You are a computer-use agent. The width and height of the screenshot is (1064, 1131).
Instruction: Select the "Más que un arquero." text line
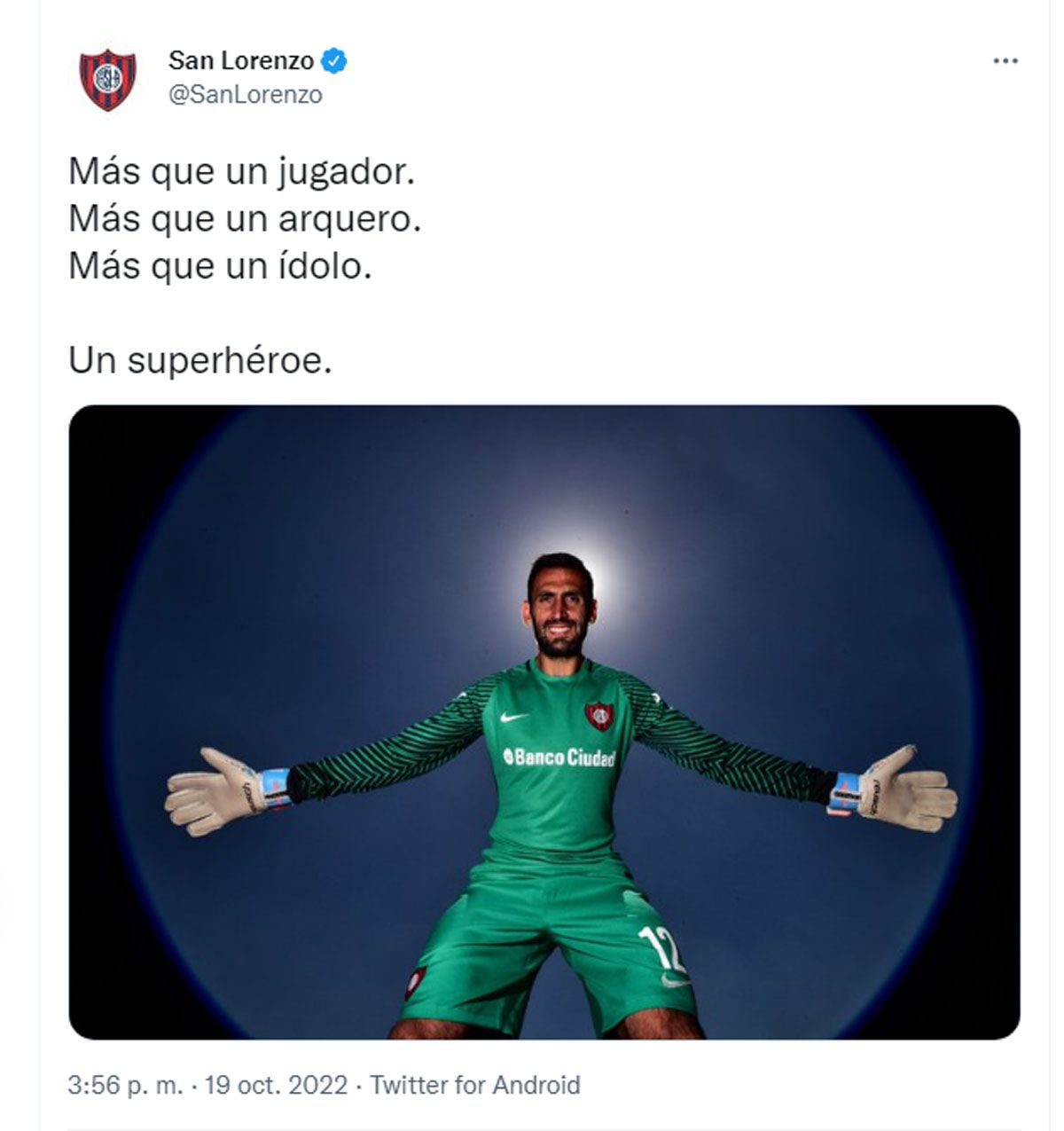[245, 219]
